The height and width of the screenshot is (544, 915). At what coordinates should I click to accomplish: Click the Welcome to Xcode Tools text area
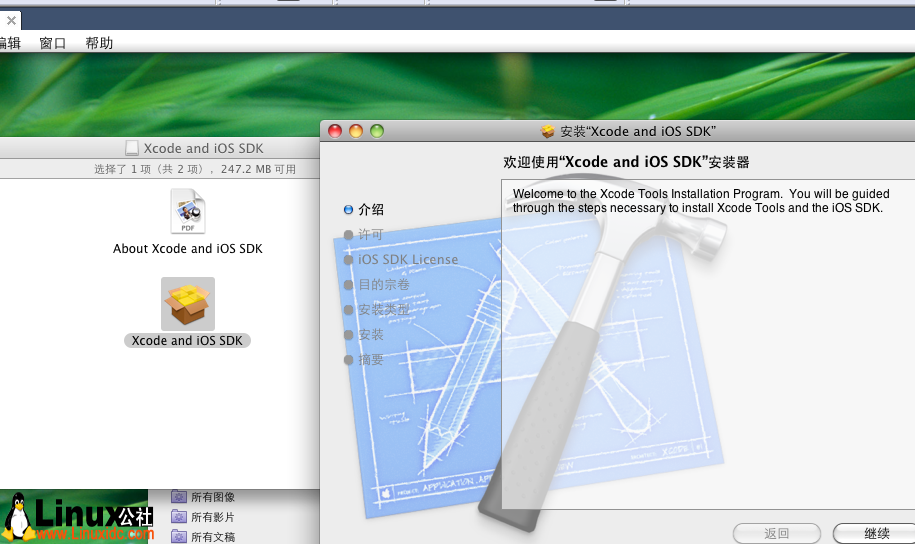pos(708,344)
